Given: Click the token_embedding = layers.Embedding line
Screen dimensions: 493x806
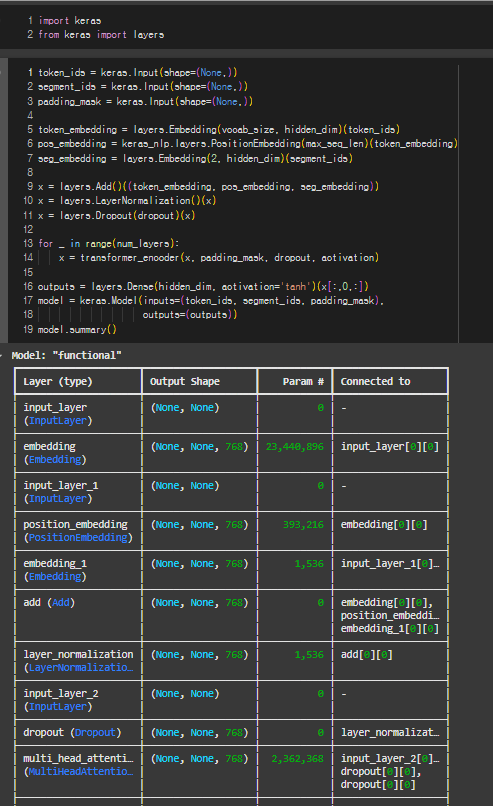Looking at the screenshot, I should coord(219,129).
